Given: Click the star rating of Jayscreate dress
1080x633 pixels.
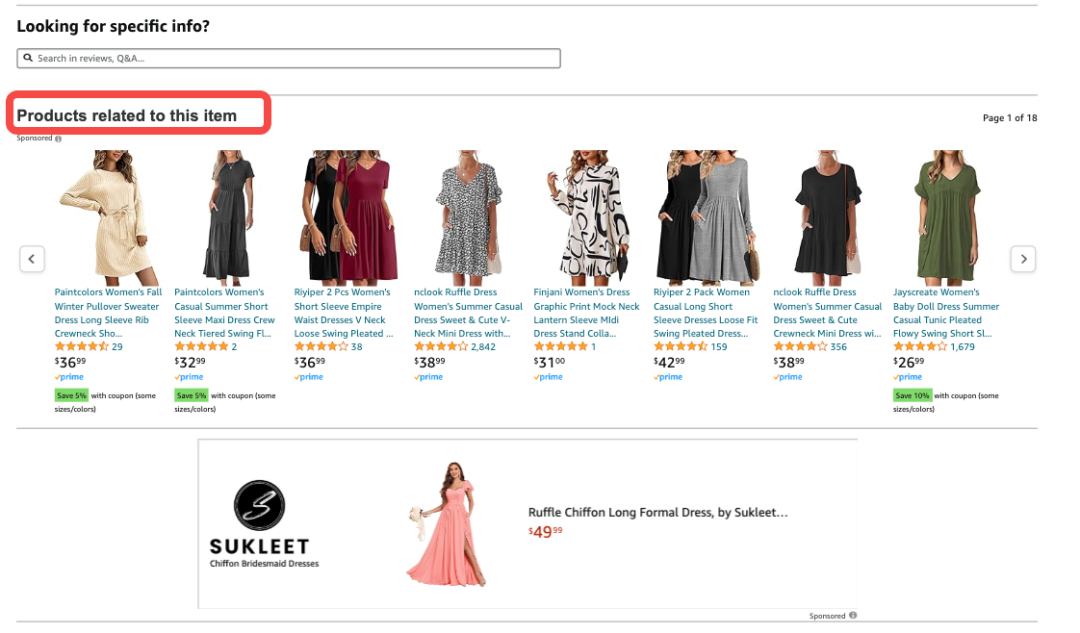Looking at the screenshot, I should (x=919, y=347).
